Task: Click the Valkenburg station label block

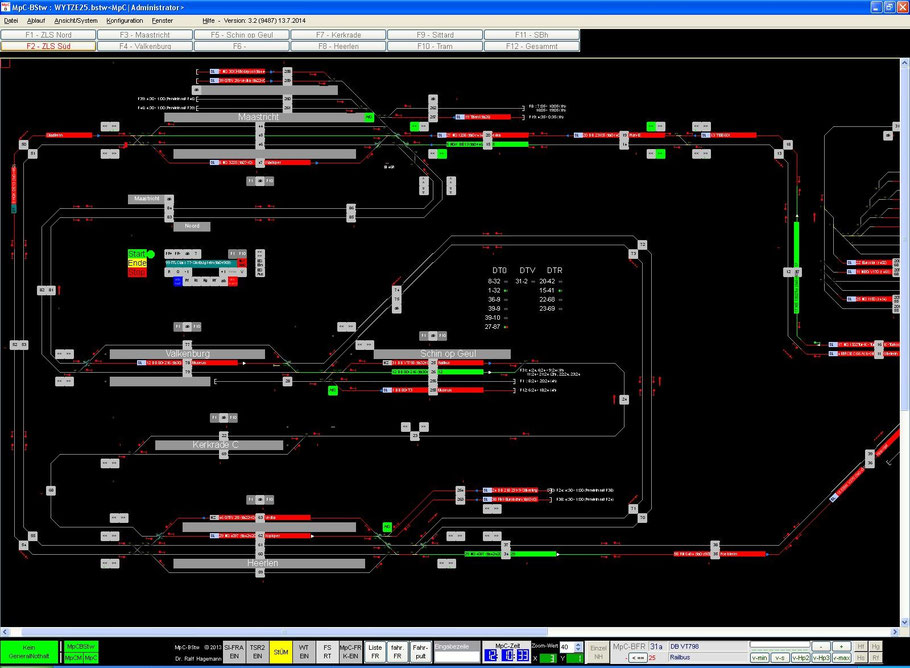Action: coord(187,353)
